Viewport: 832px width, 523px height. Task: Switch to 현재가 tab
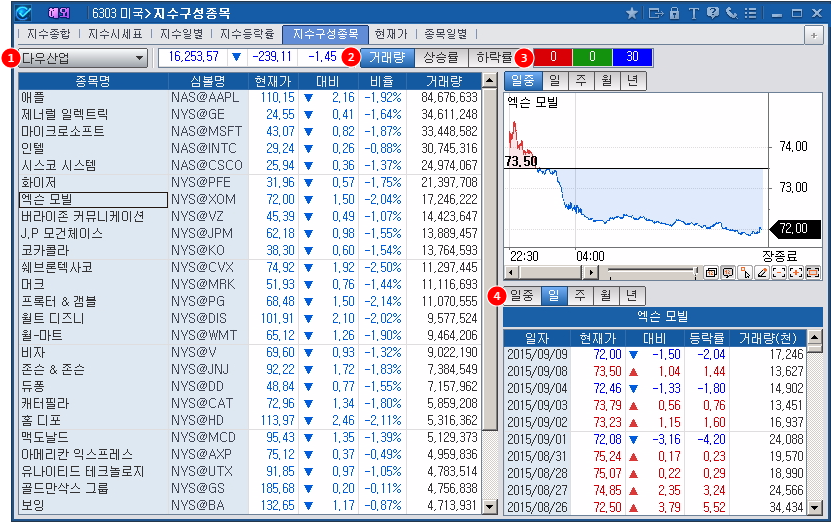[x=391, y=34]
